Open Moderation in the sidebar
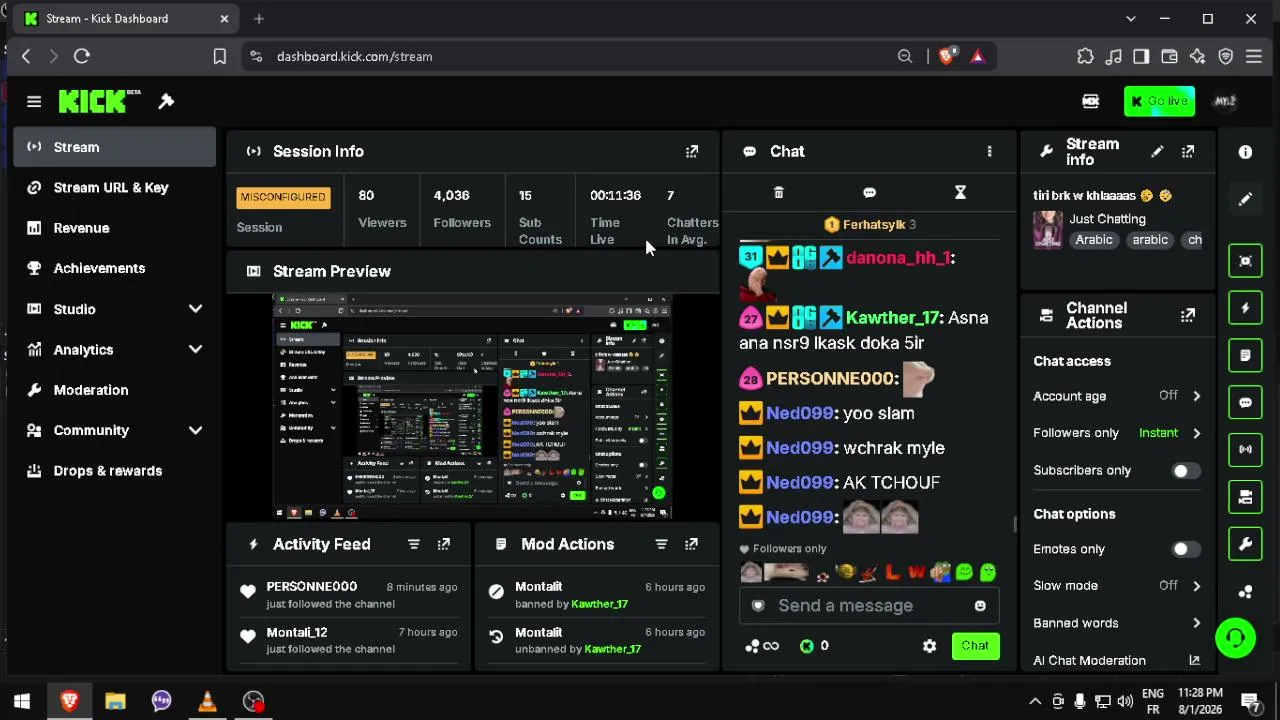Image resolution: width=1280 pixels, height=720 pixels. click(x=115, y=390)
